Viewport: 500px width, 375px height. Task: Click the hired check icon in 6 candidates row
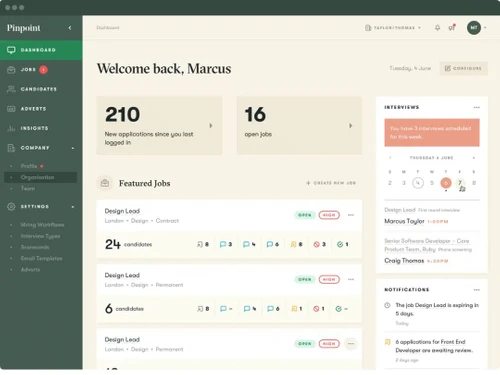[338, 309]
